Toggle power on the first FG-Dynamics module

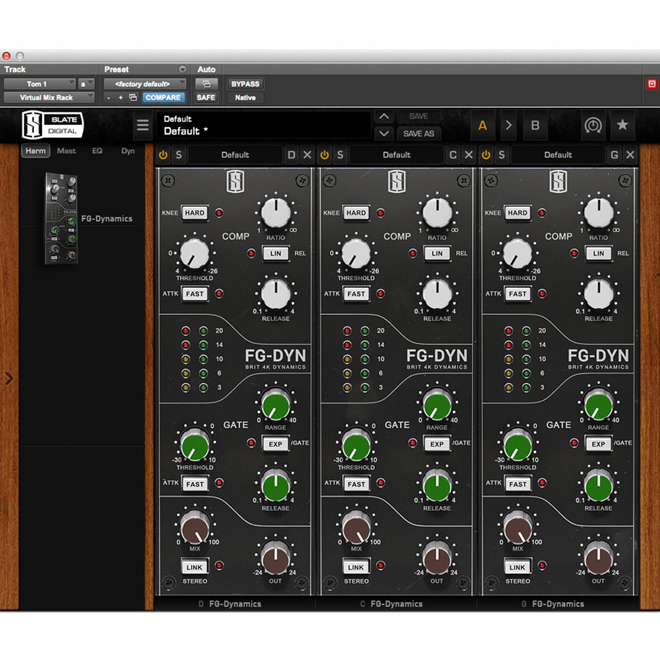(x=163, y=155)
